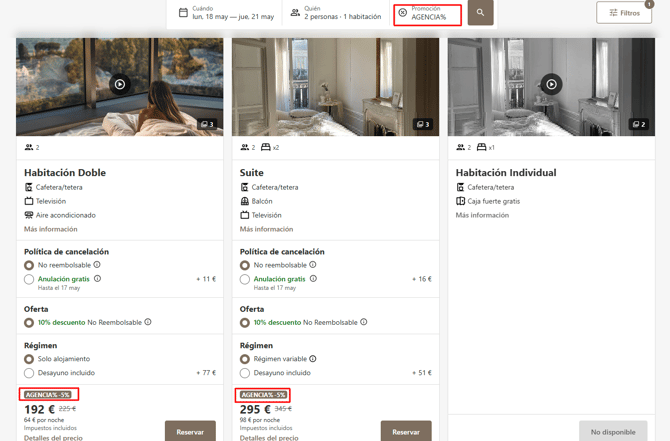Open the Quién guests and rooms selector
The height and width of the screenshot is (441, 670).
tap(336, 13)
